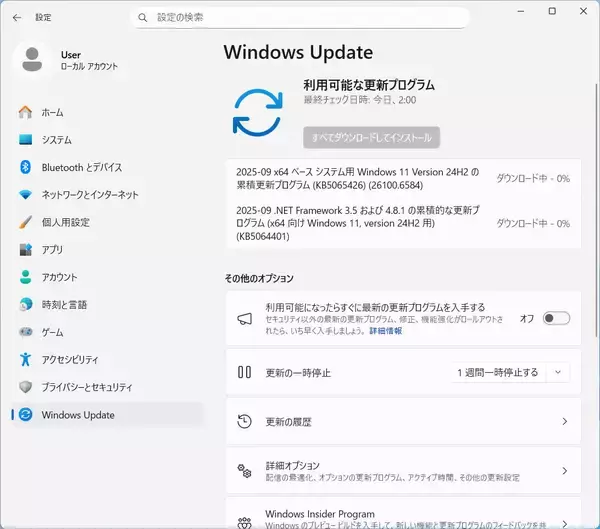
Task: Open the 詳細情報 link
Action: 386,330
